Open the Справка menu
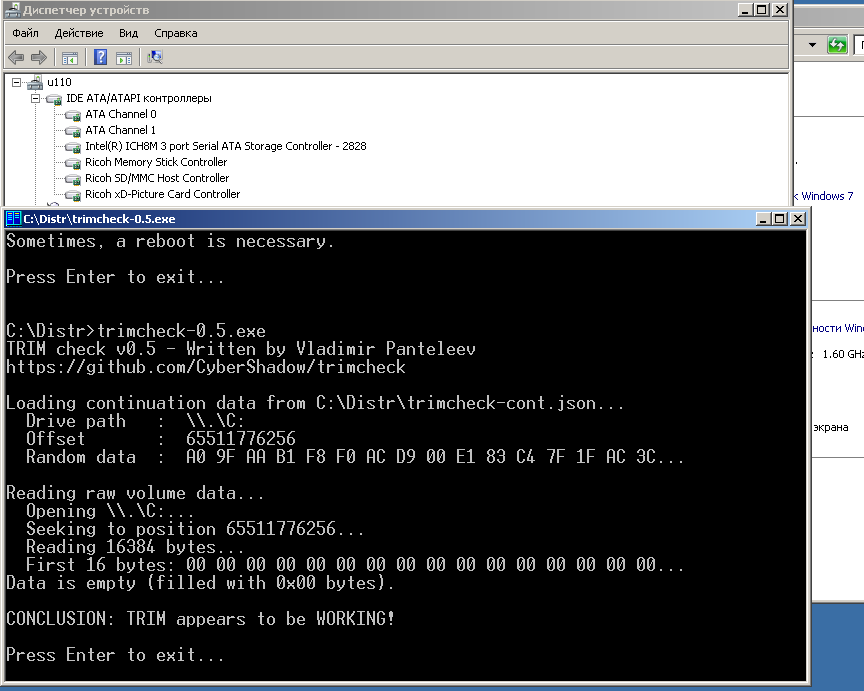Image resolution: width=864 pixels, height=691 pixels. coord(176,33)
